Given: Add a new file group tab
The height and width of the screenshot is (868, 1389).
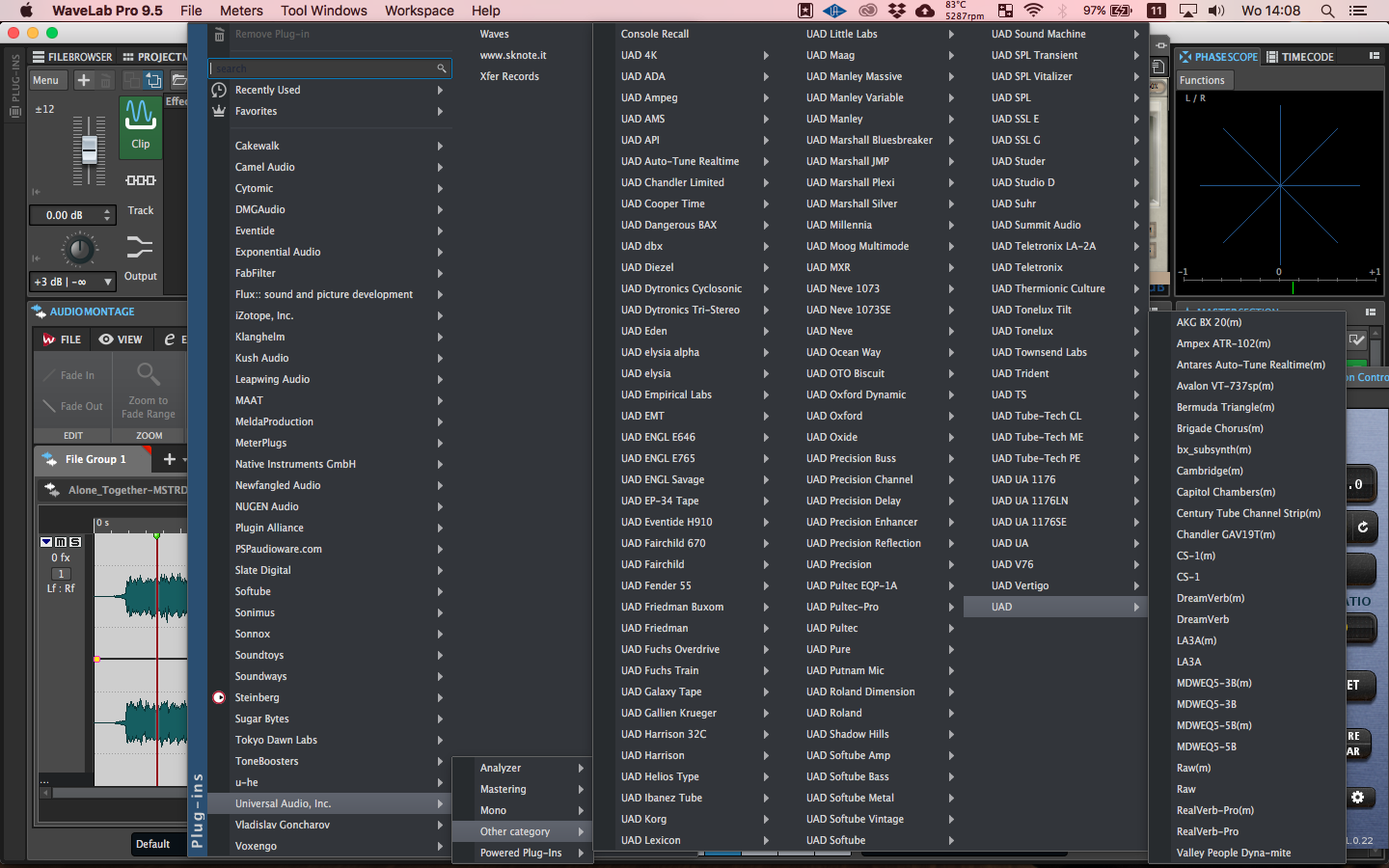Looking at the screenshot, I should click(x=170, y=459).
